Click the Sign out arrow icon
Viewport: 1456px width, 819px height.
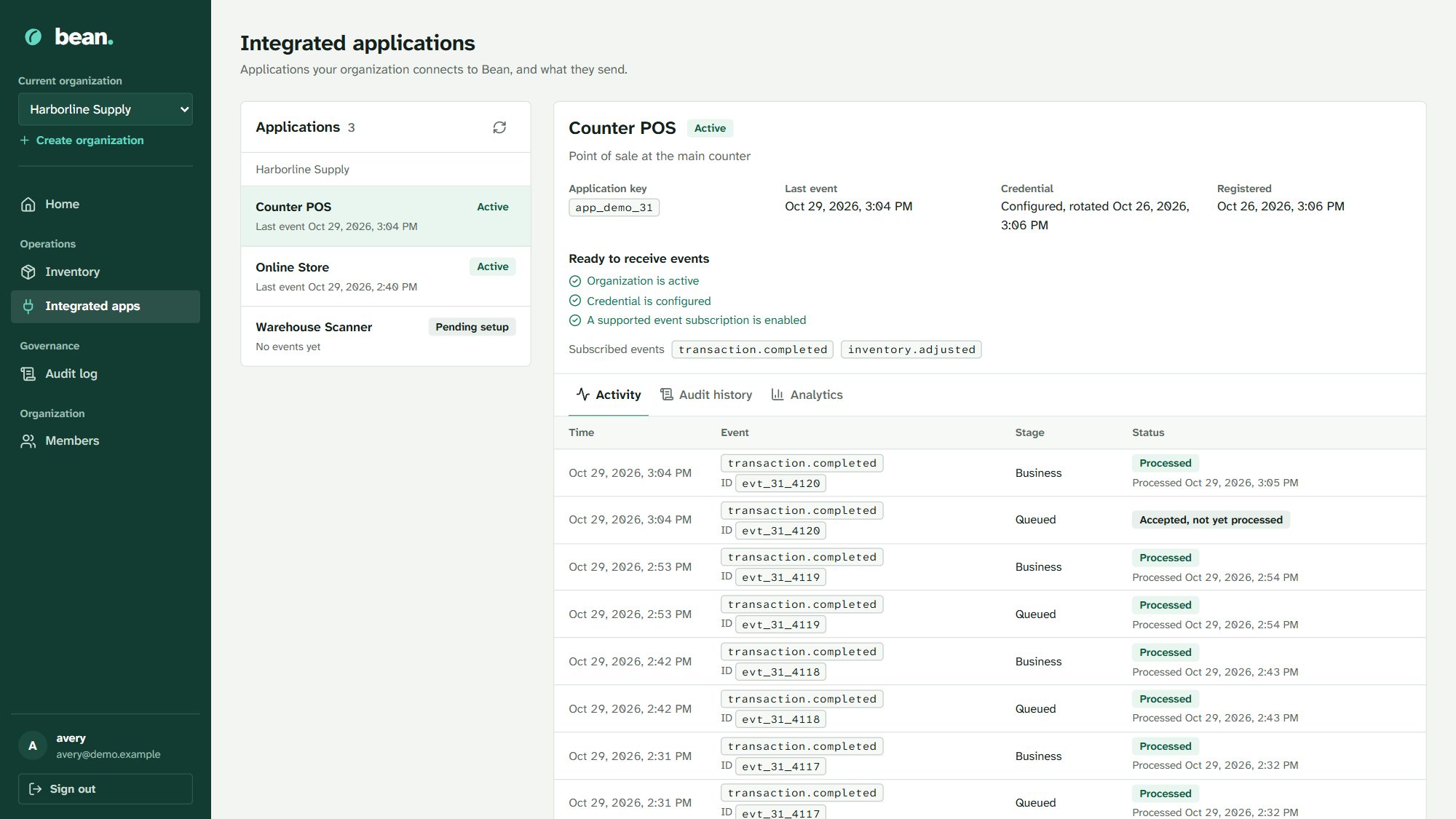pos(35,789)
